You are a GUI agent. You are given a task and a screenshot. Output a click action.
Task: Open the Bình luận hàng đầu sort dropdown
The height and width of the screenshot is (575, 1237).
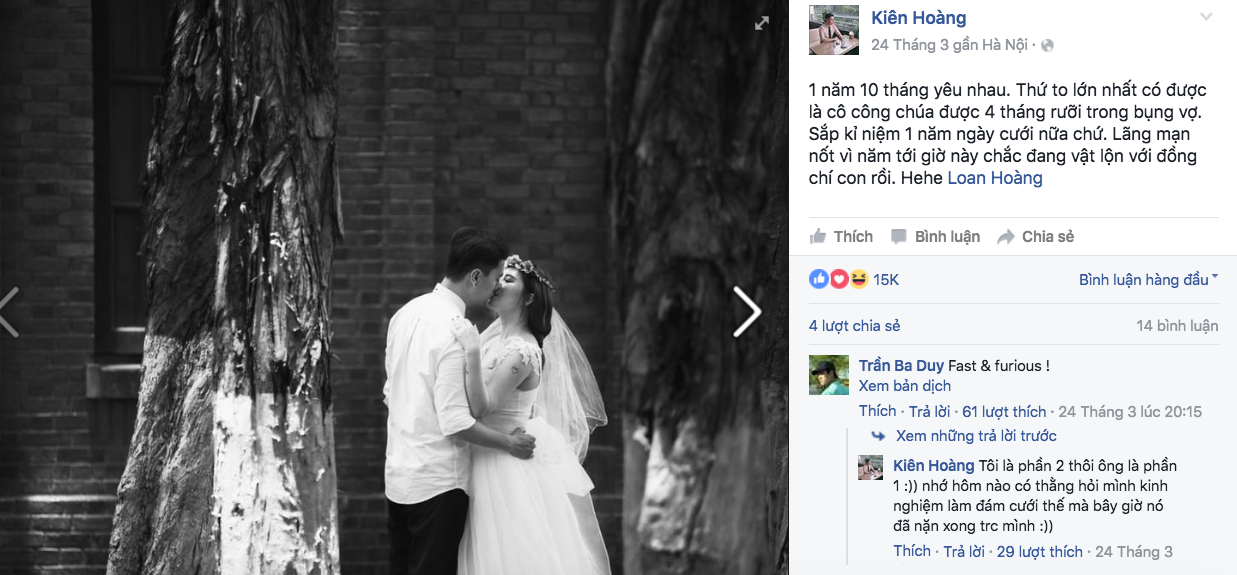[x=1148, y=280]
